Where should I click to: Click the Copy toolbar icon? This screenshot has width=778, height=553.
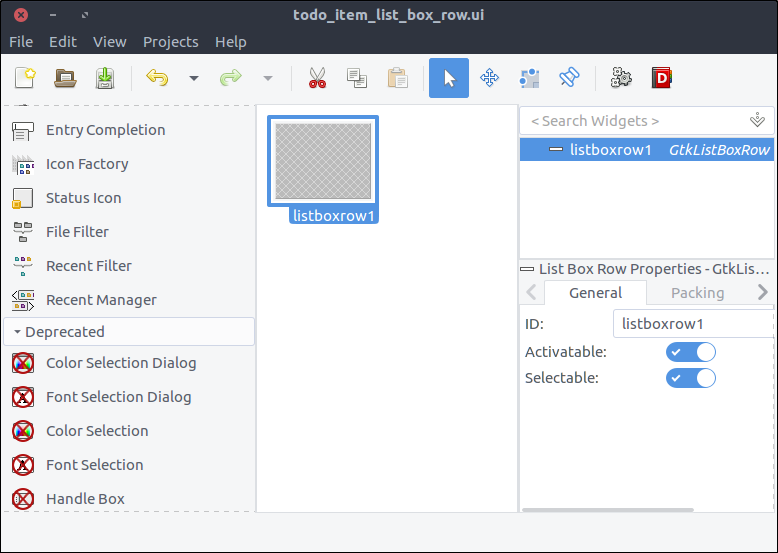[357, 78]
